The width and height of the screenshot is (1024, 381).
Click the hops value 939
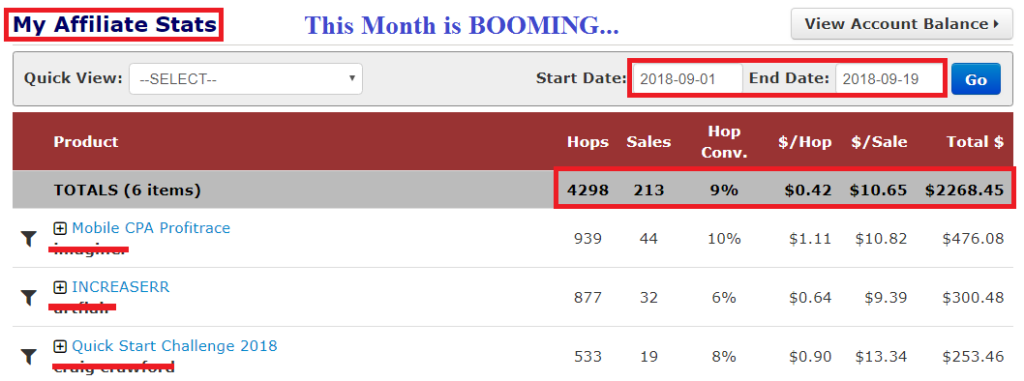[x=588, y=239]
